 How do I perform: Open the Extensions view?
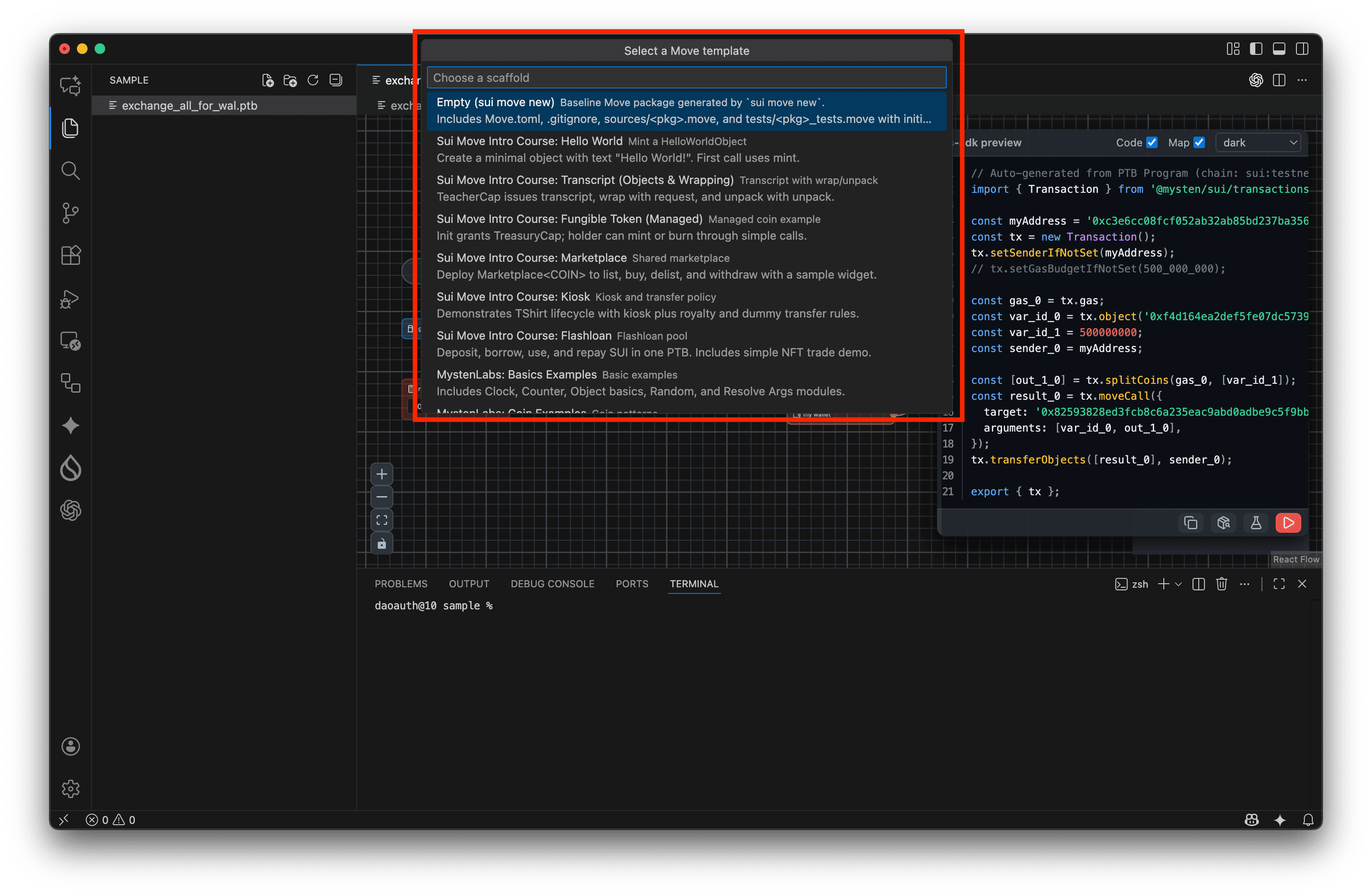(70, 256)
